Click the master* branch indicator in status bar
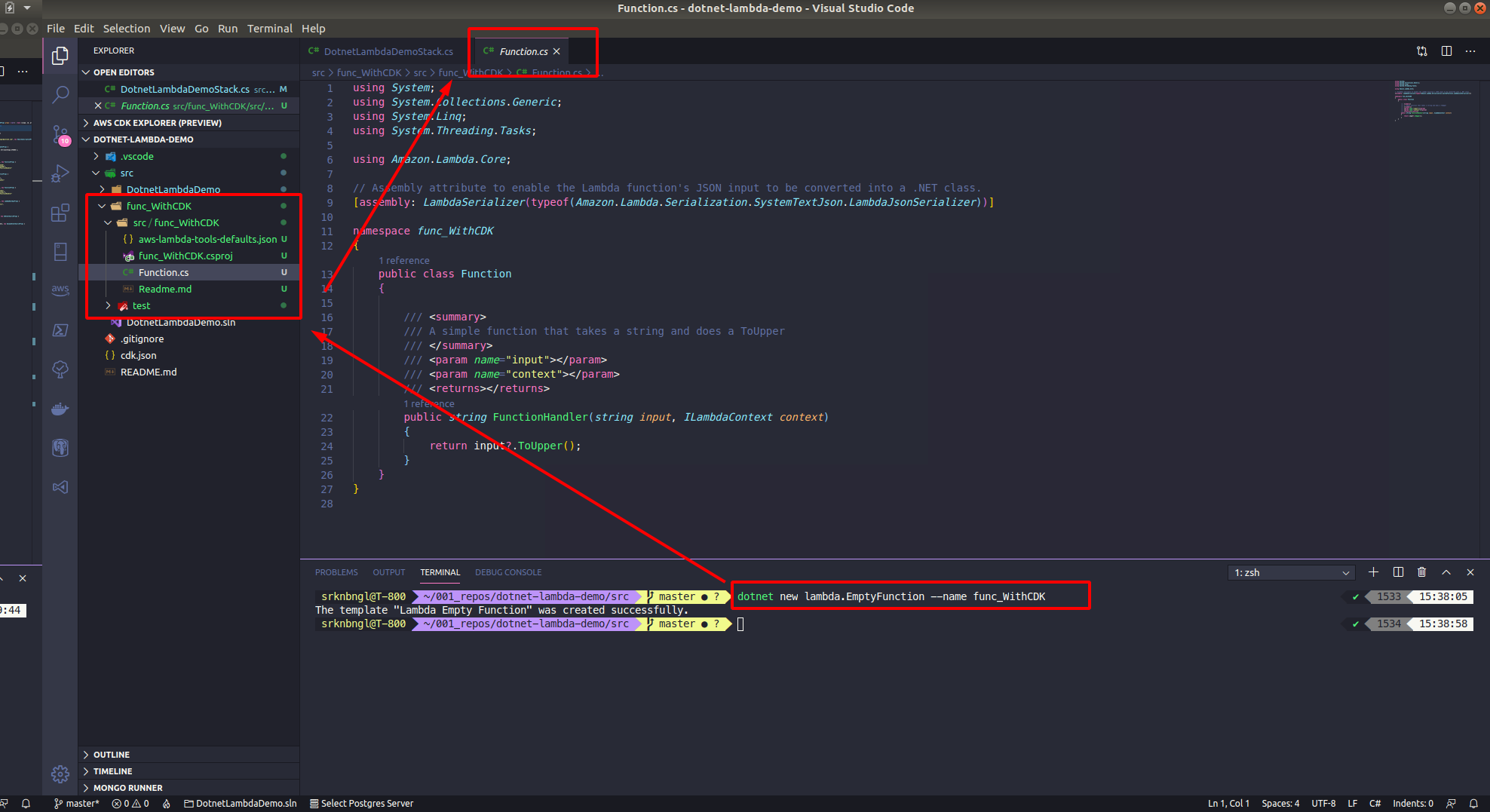The height and width of the screenshot is (812, 1490). [x=77, y=803]
